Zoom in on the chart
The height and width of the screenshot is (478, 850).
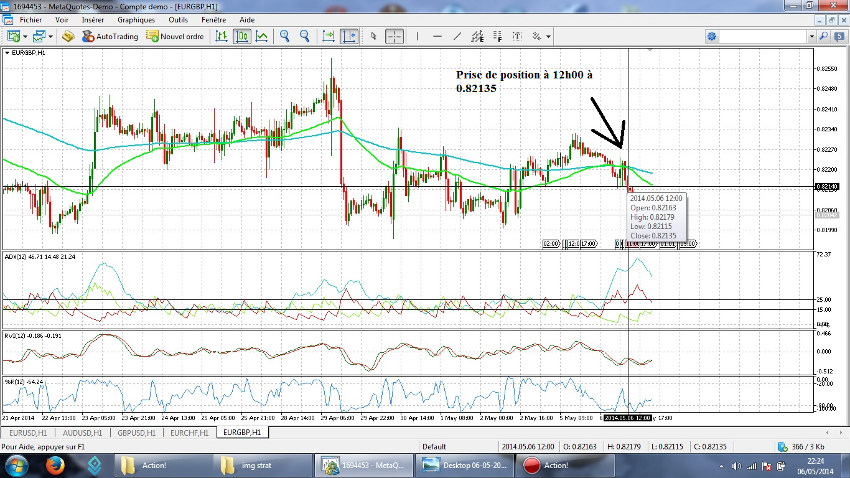pyautogui.click(x=285, y=36)
